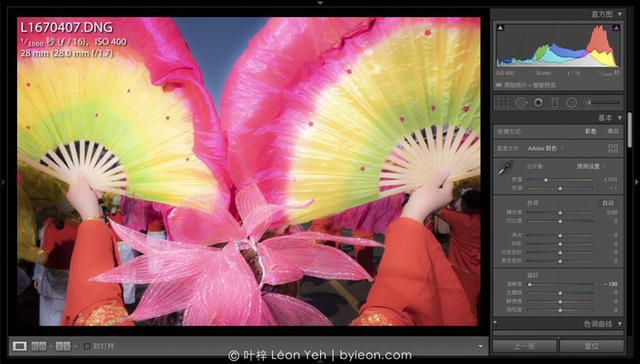
Task: Click the 曝光度 exposure slider
Action: (560, 212)
